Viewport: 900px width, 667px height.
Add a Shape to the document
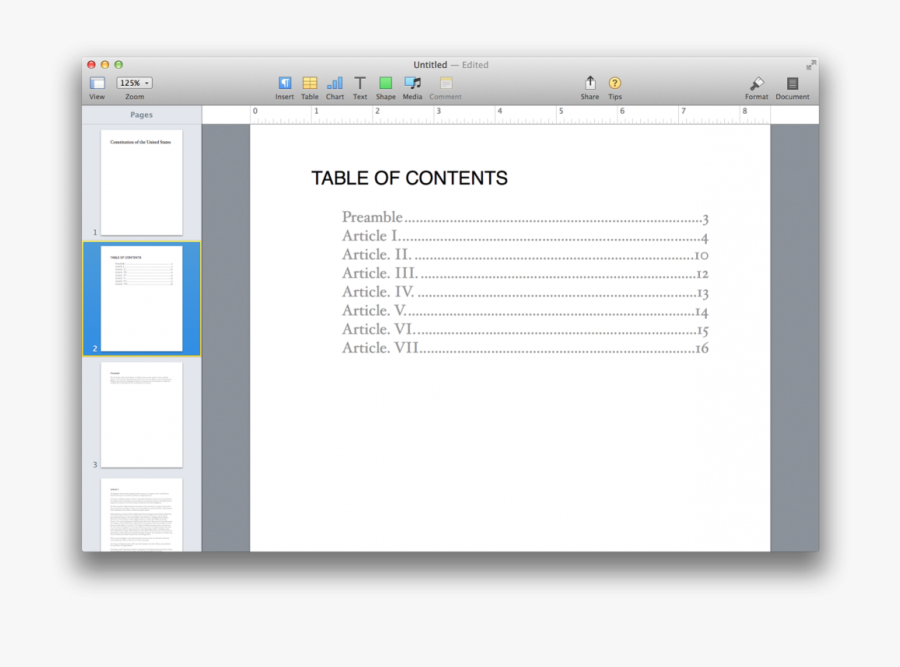[386, 84]
